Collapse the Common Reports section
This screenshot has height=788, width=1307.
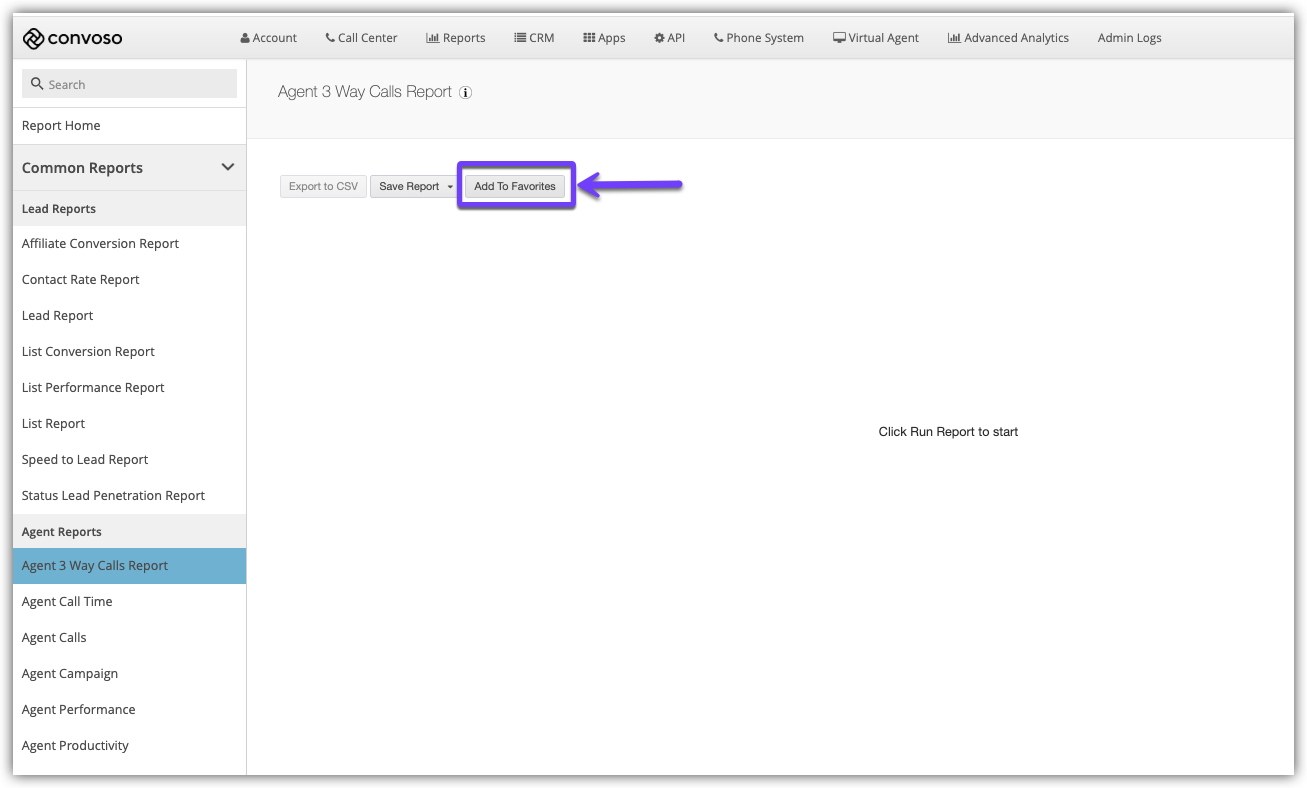(x=227, y=167)
